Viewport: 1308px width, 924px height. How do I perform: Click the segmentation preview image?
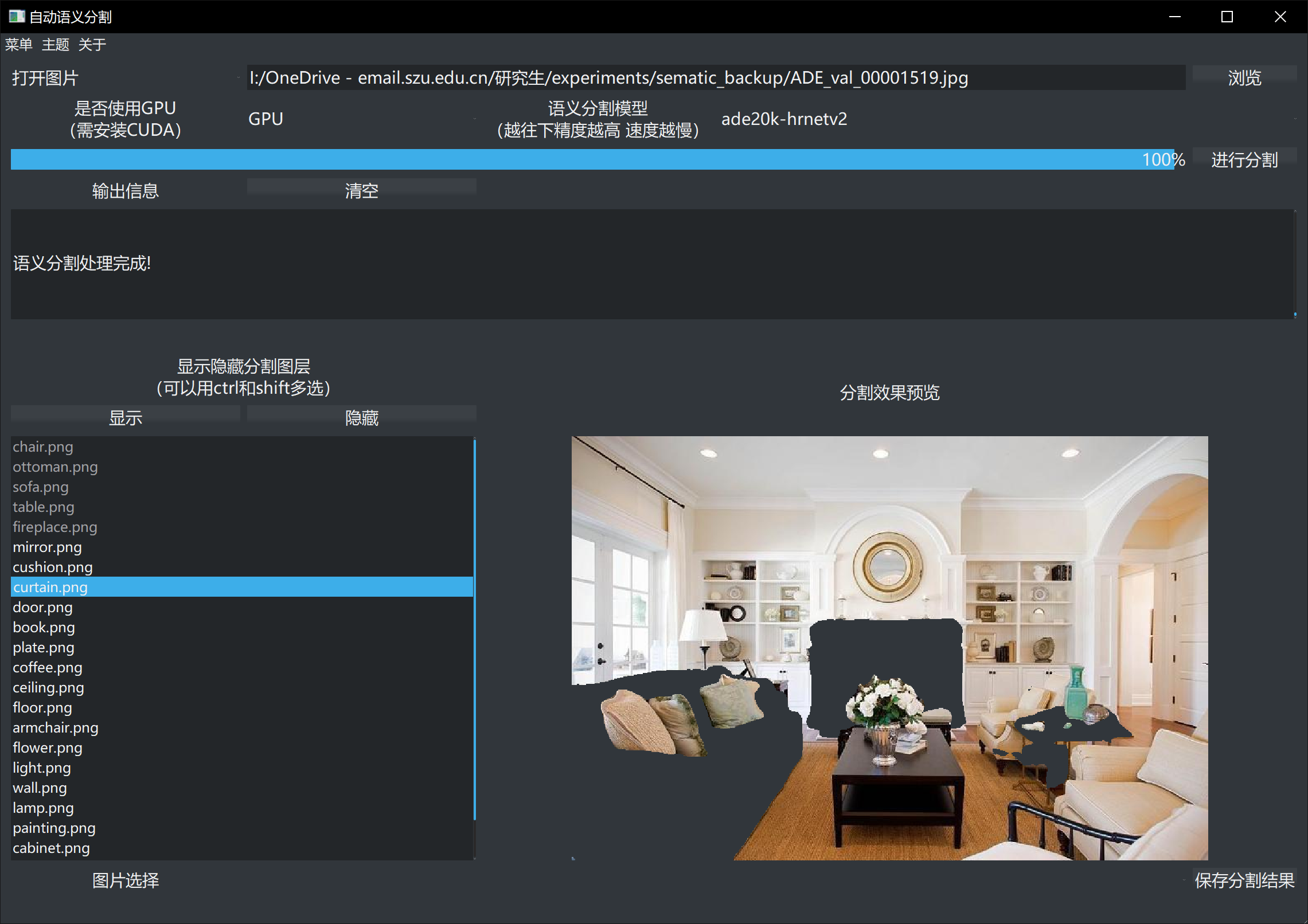click(x=889, y=648)
